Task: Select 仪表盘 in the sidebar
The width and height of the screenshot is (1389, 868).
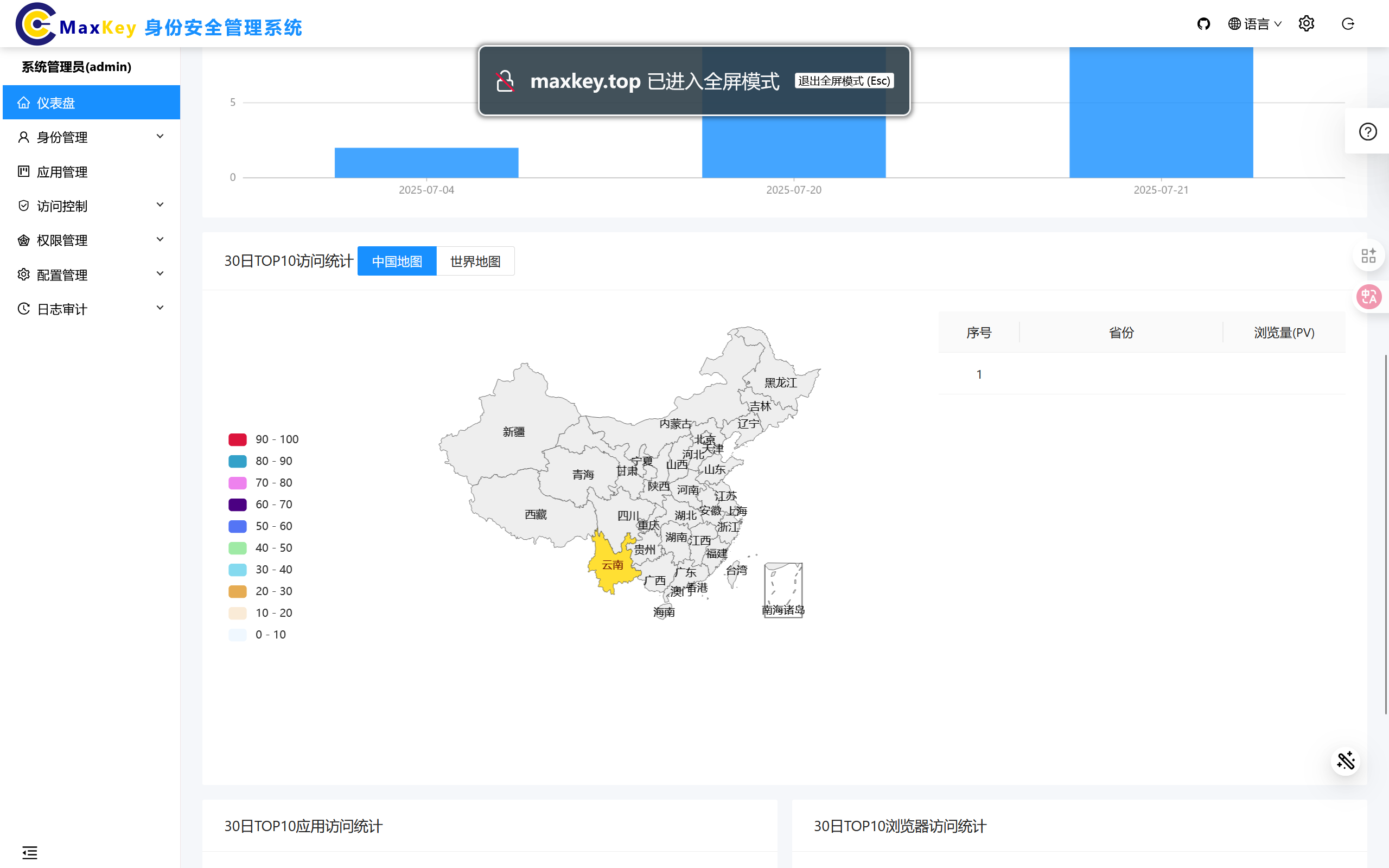Action: coord(55,102)
